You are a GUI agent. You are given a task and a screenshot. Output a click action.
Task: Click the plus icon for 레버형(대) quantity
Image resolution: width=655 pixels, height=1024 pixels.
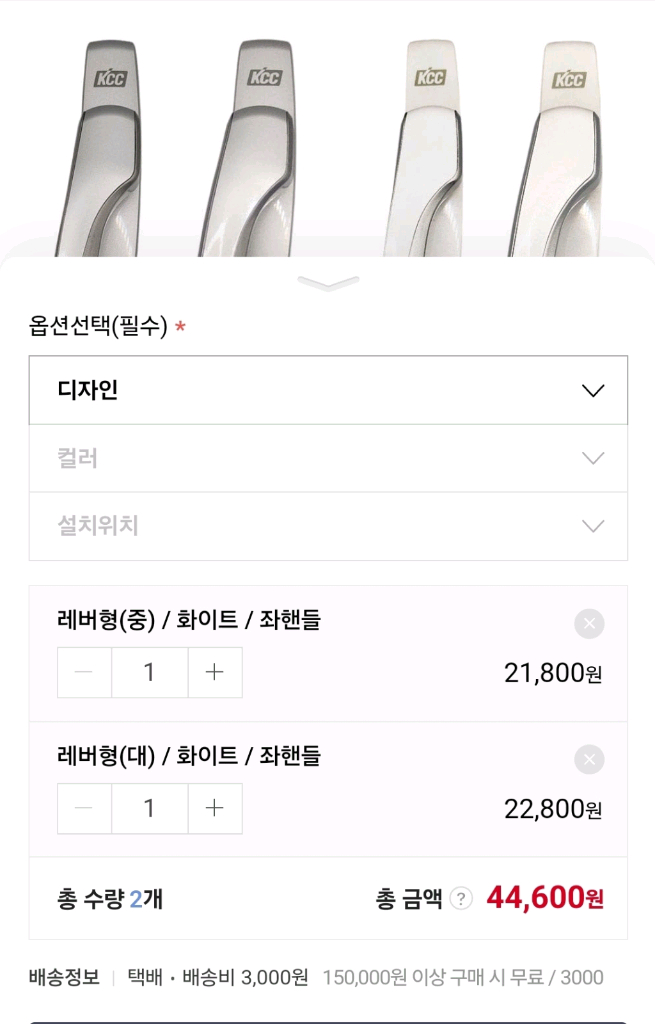point(214,808)
